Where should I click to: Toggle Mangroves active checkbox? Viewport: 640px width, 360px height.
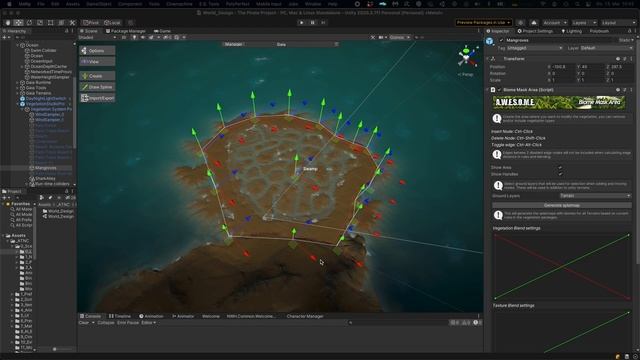[501, 40]
